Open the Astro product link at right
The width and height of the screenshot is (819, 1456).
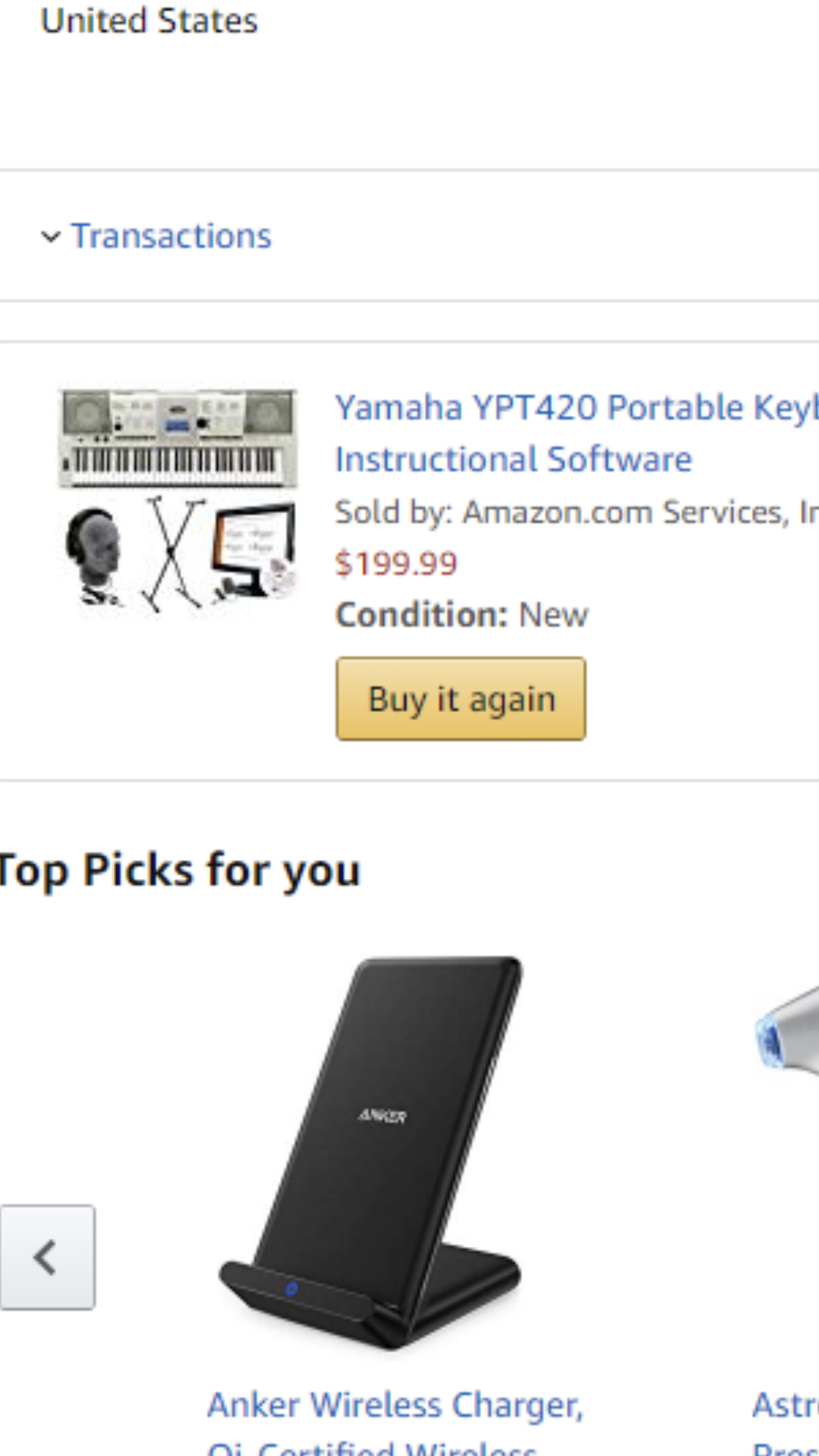pos(785,1405)
